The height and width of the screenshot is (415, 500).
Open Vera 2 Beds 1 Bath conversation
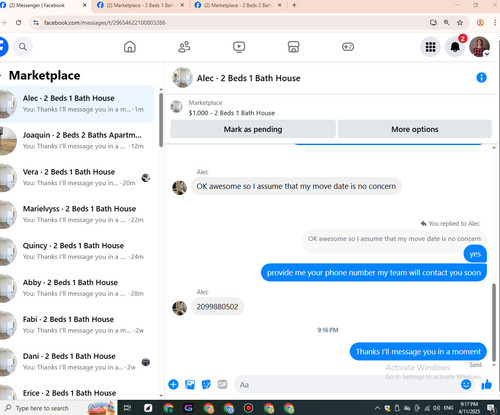coord(77,178)
